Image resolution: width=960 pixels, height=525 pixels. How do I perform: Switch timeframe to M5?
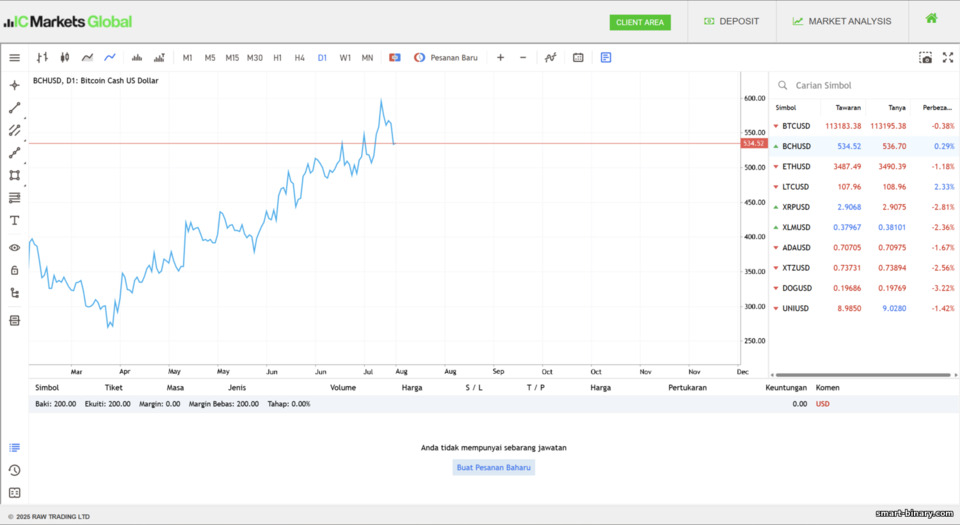pos(210,58)
